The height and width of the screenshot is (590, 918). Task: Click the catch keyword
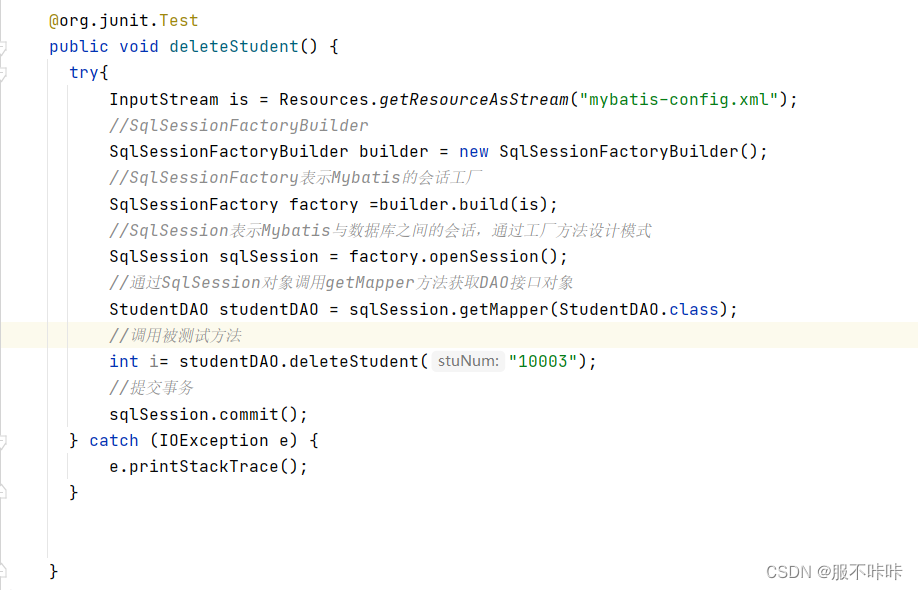[x=114, y=440]
